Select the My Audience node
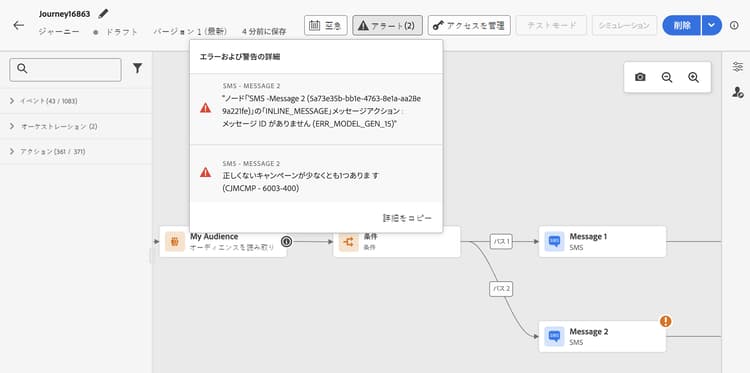Viewport: 750px width, 373px height. [223, 241]
